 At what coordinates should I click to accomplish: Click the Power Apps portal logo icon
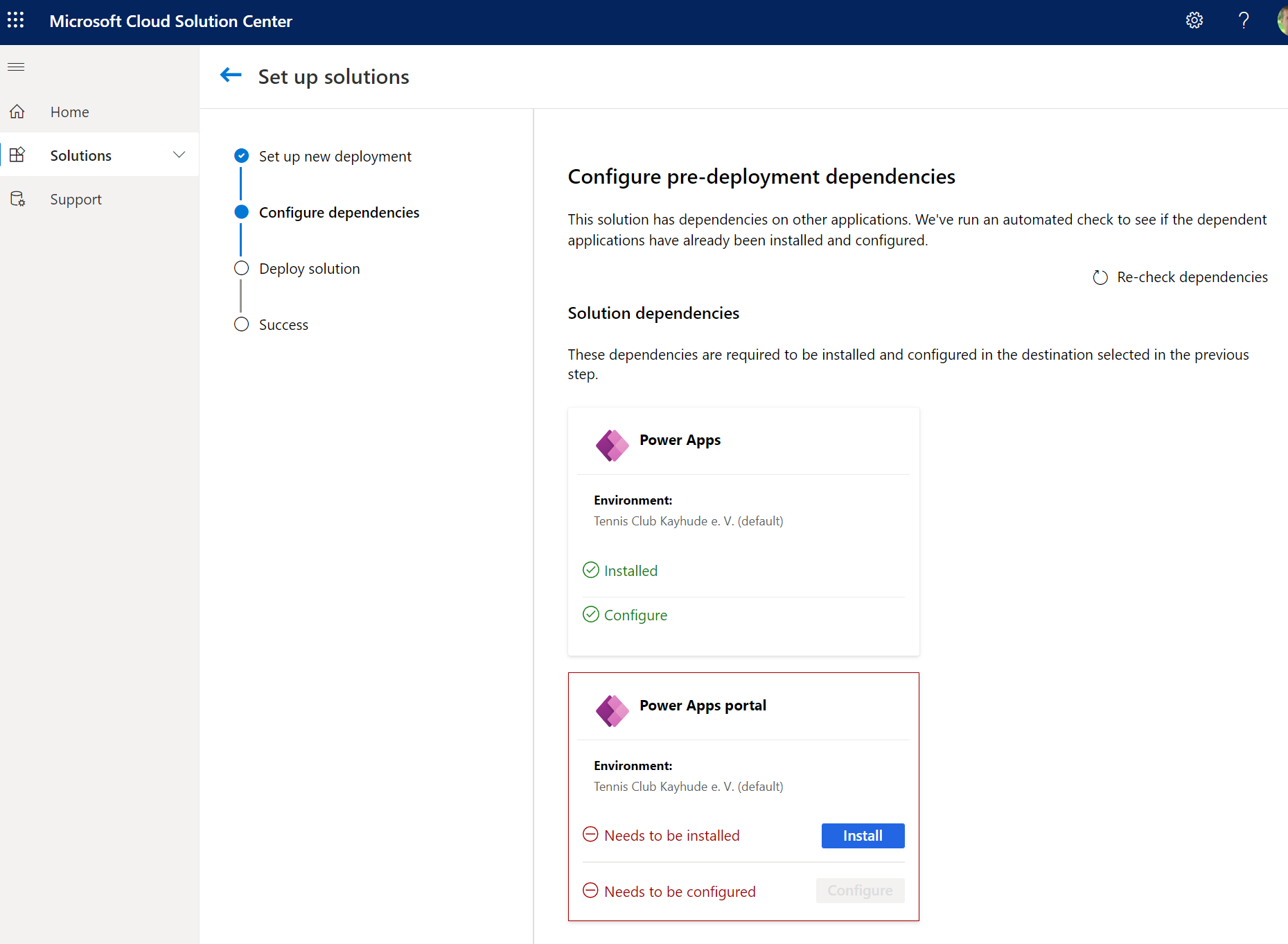pos(612,710)
